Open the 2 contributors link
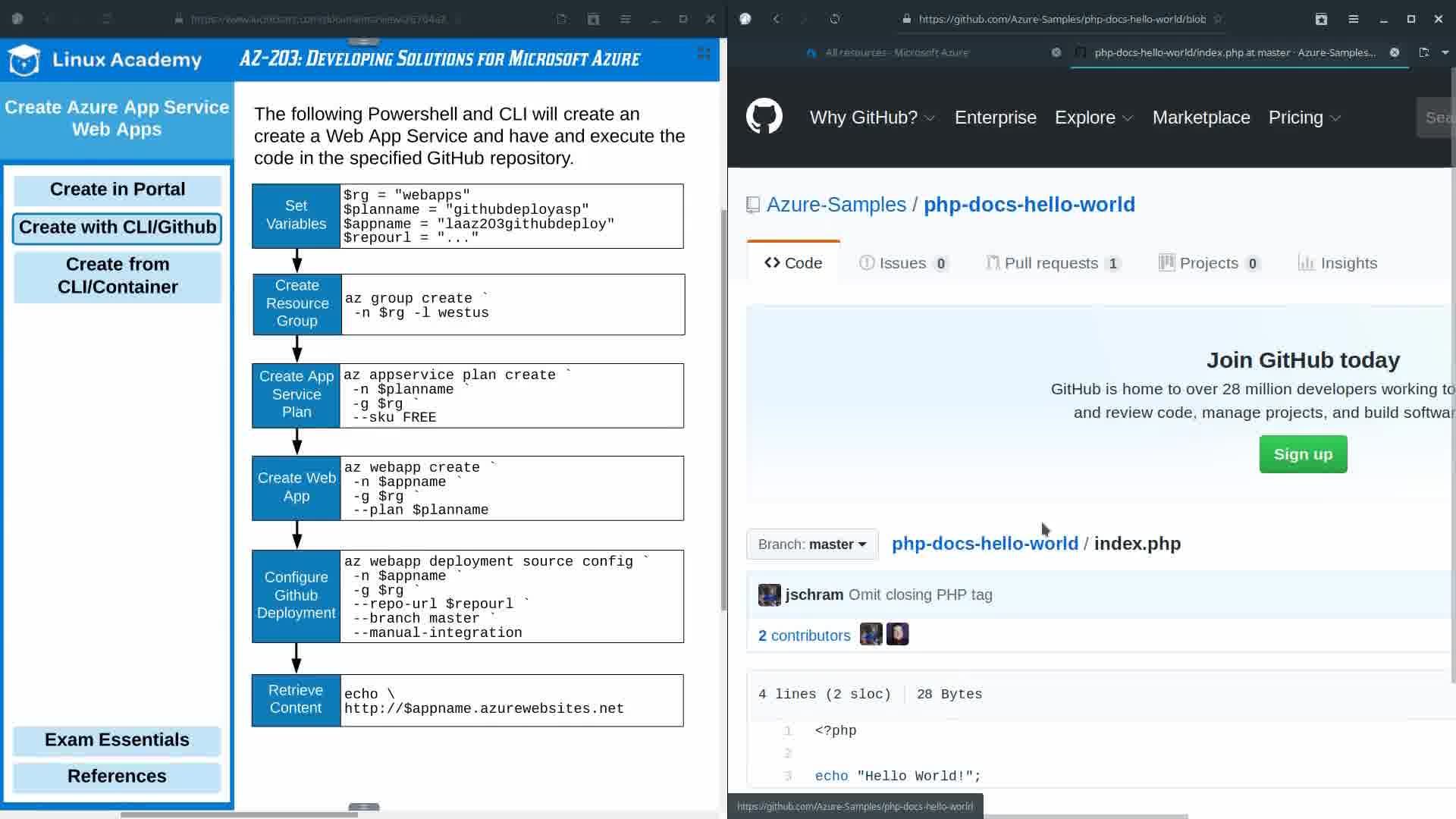 (804, 635)
